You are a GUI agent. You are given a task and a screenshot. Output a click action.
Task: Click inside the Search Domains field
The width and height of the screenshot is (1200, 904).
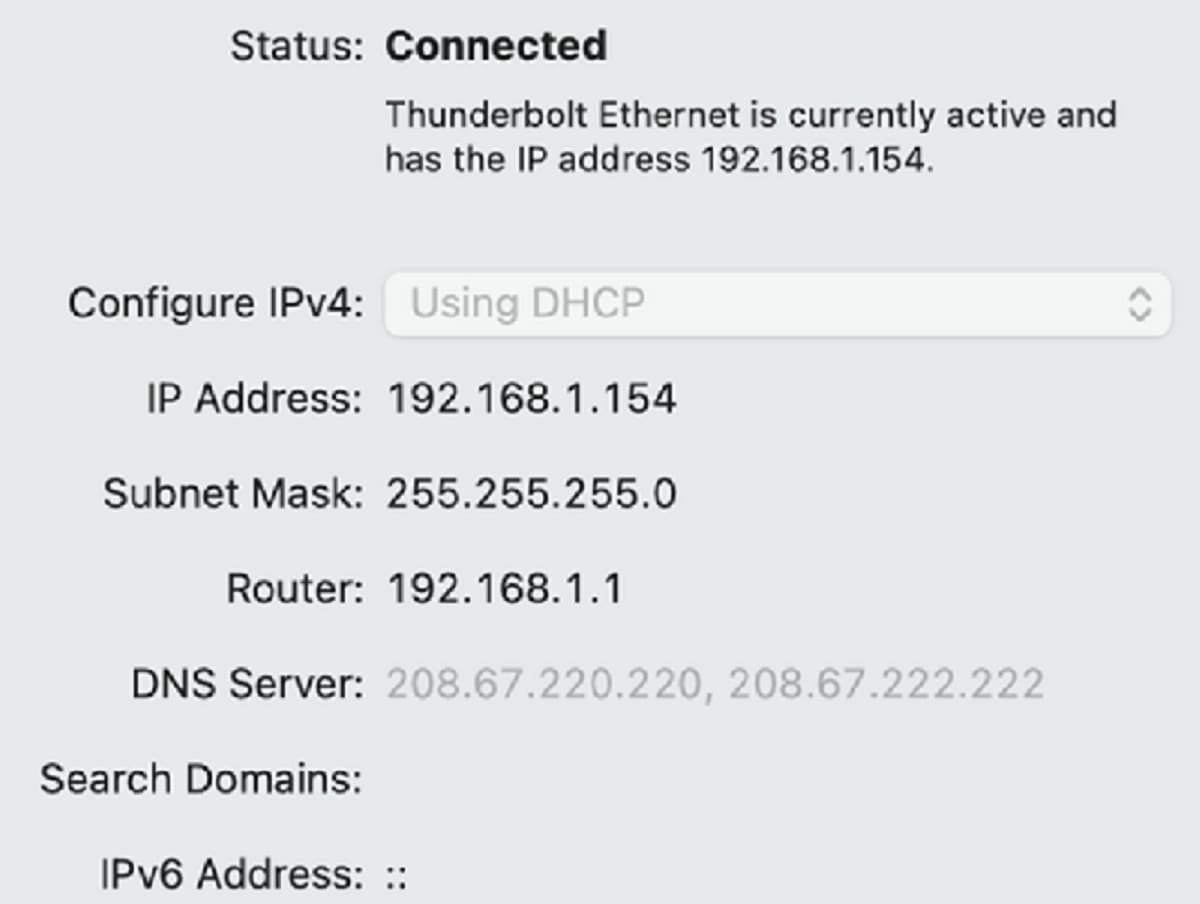600,778
